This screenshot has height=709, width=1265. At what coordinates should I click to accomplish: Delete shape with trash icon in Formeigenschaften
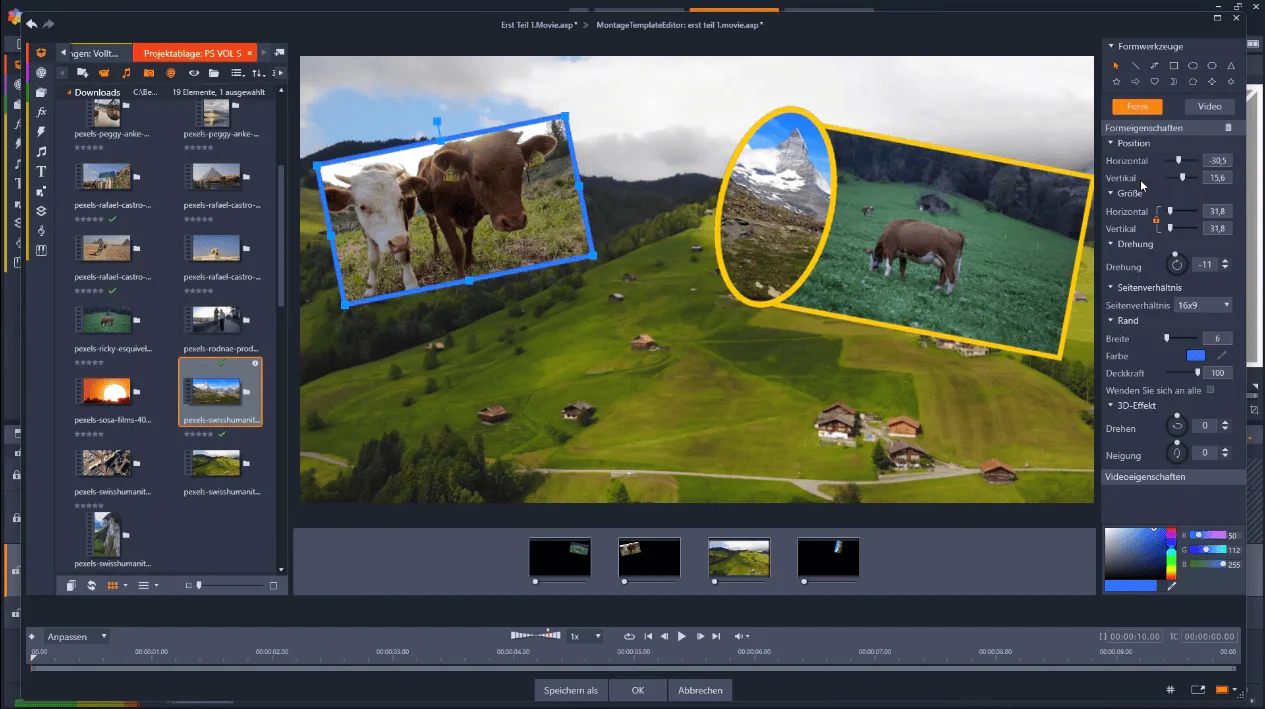1229,128
